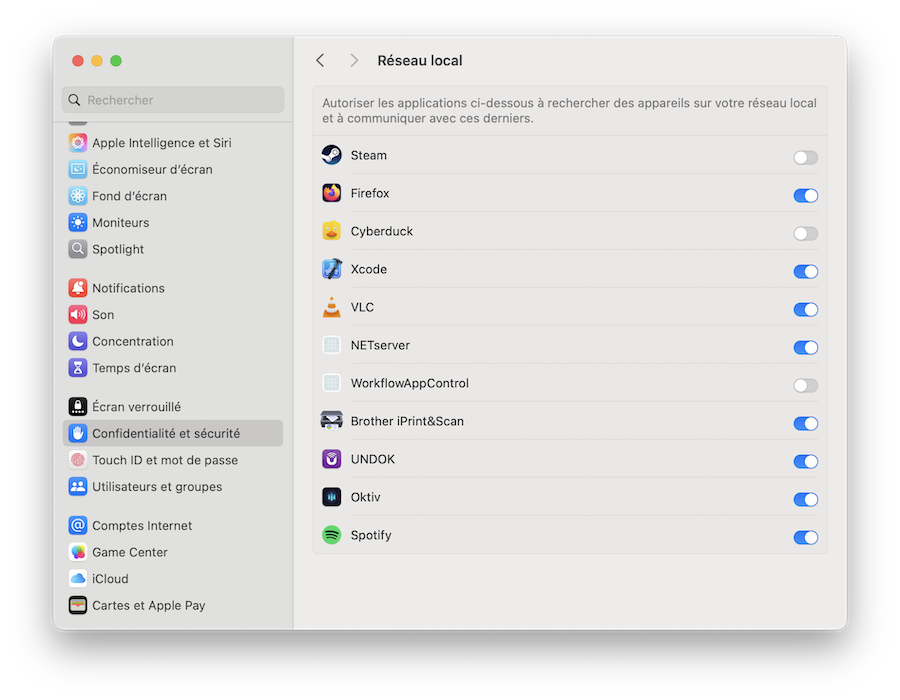Select Confidentialité et sécurité in sidebar
900x700 pixels.
(173, 433)
